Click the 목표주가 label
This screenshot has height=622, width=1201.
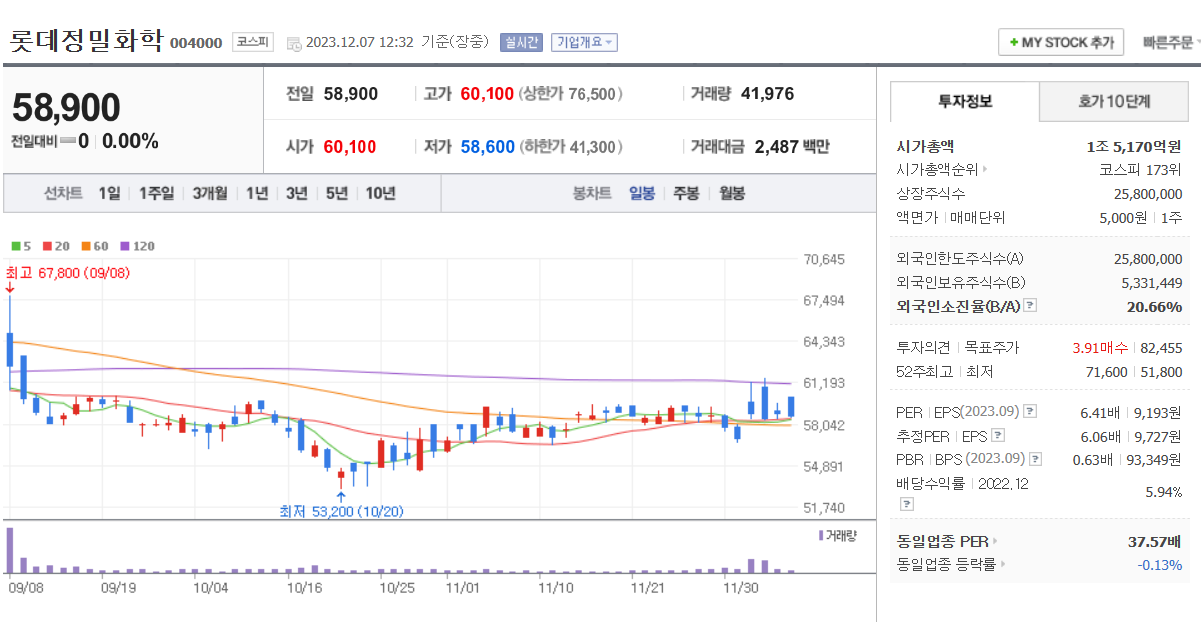tap(992, 348)
